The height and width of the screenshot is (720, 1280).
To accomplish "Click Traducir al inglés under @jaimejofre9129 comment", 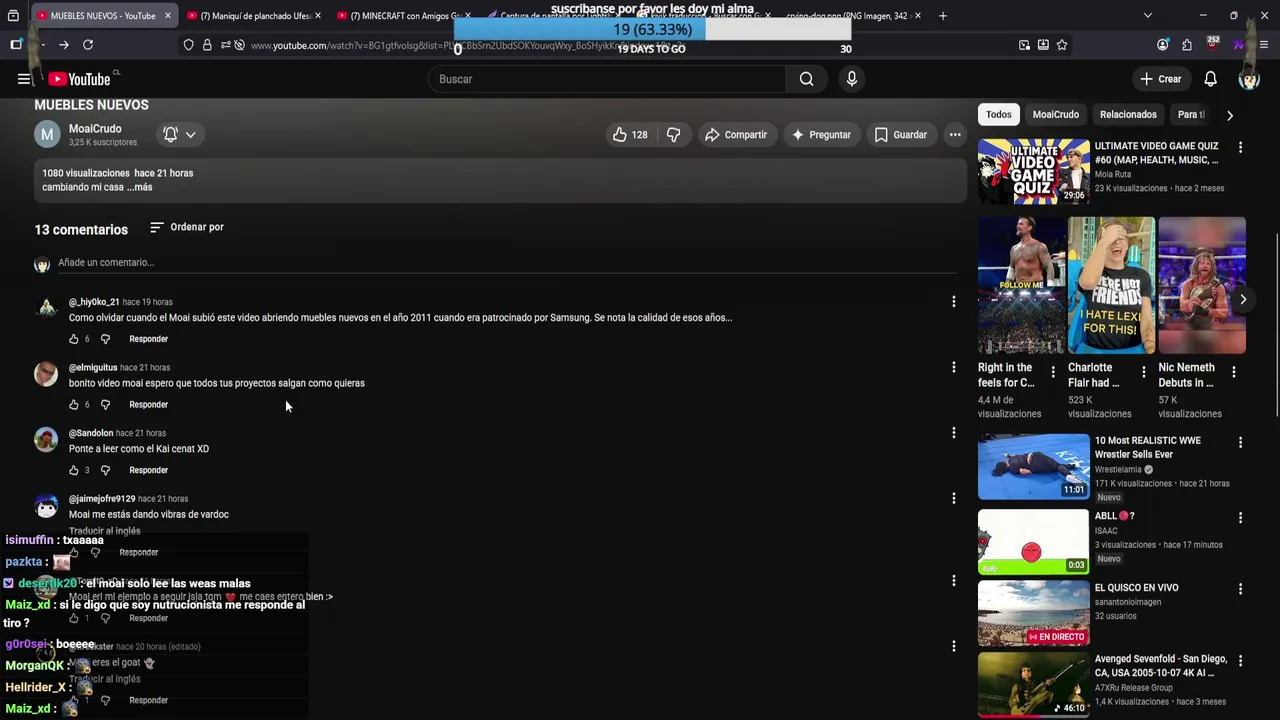I will coord(105,531).
